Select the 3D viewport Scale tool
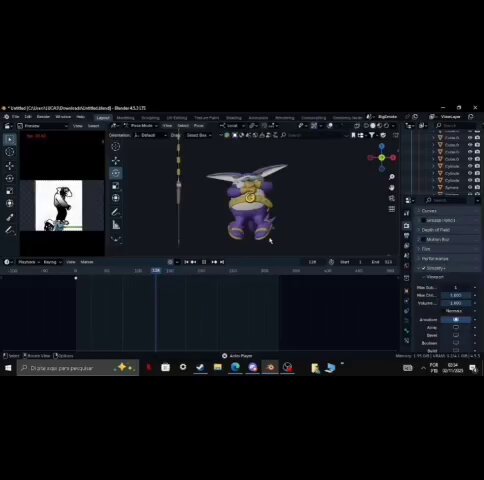Screen dimensions: 484x480 pos(116,186)
